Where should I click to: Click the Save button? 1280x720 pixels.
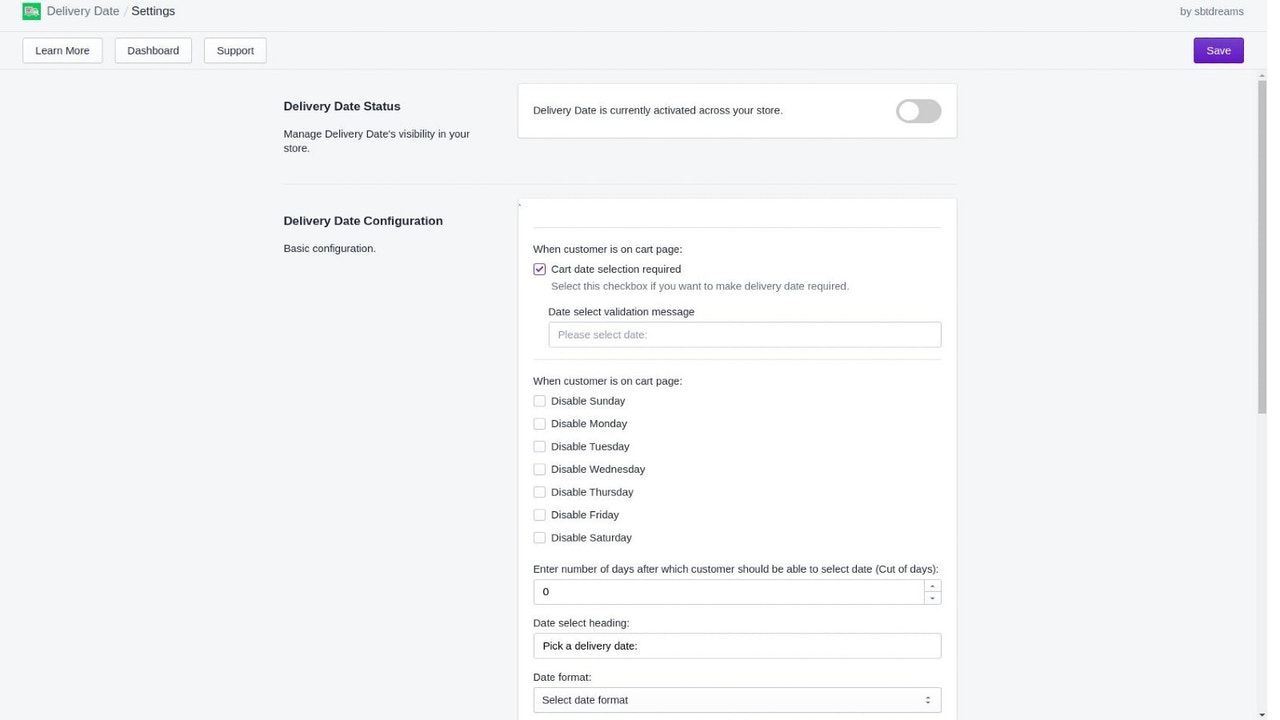pos(1218,50)
